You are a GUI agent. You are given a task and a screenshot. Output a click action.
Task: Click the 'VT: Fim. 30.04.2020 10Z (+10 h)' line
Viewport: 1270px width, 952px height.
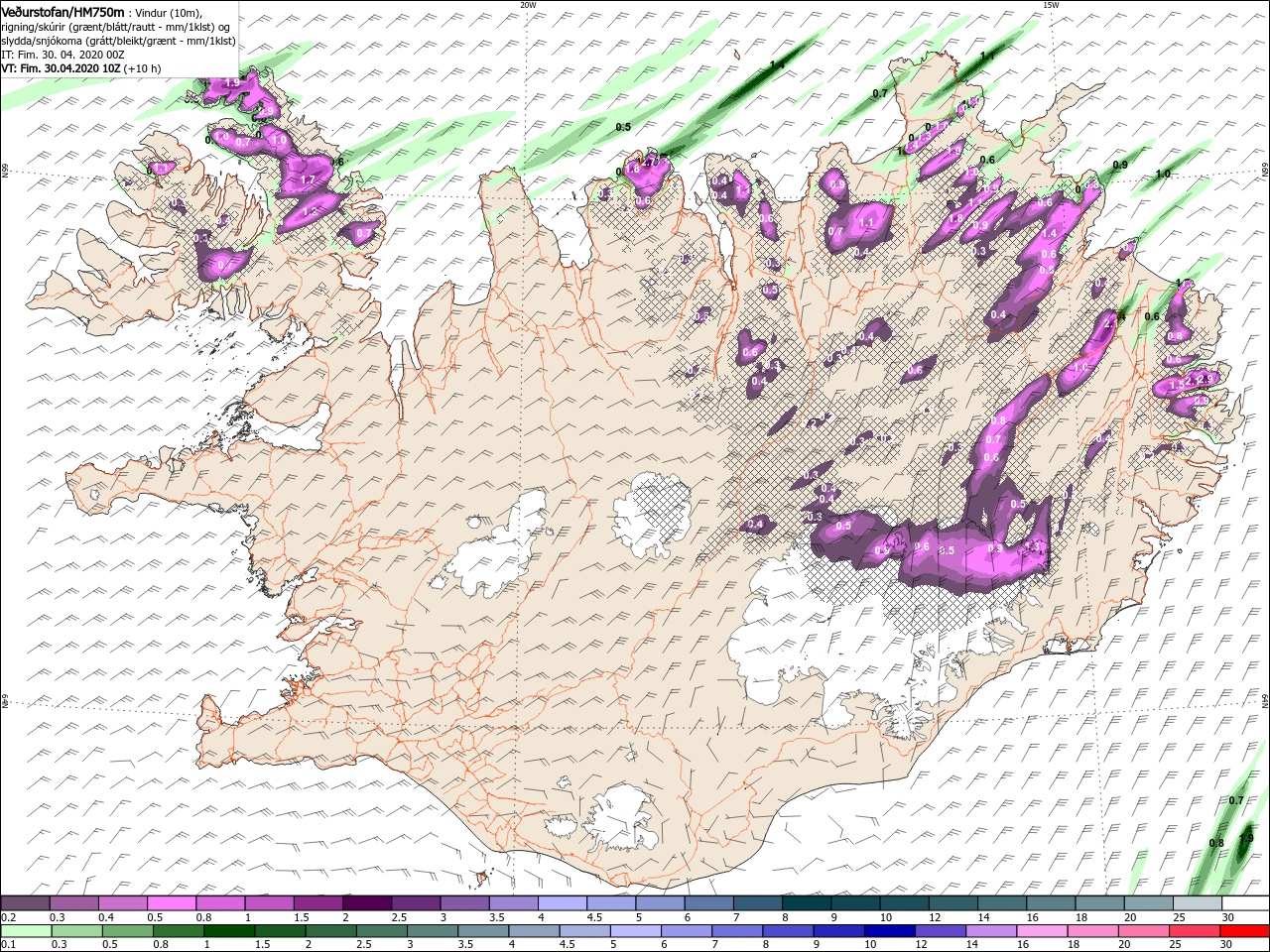(x=81, y=68)
